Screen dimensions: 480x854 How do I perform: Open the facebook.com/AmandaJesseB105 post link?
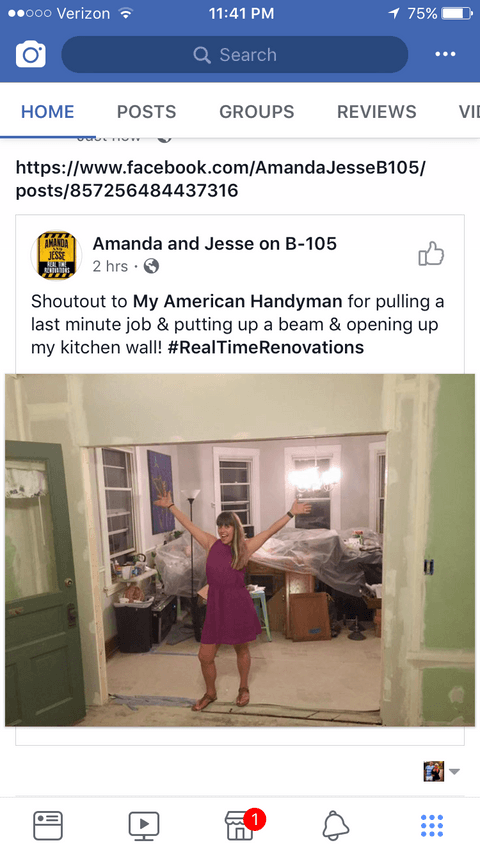click(x=221, y=179)
